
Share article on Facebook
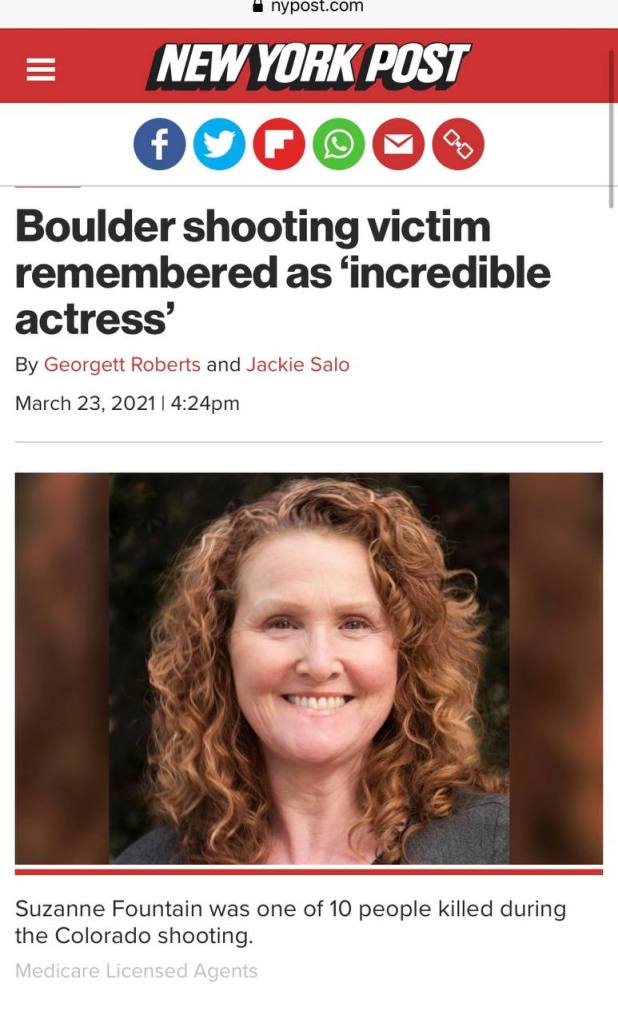(x=160, y=144)
